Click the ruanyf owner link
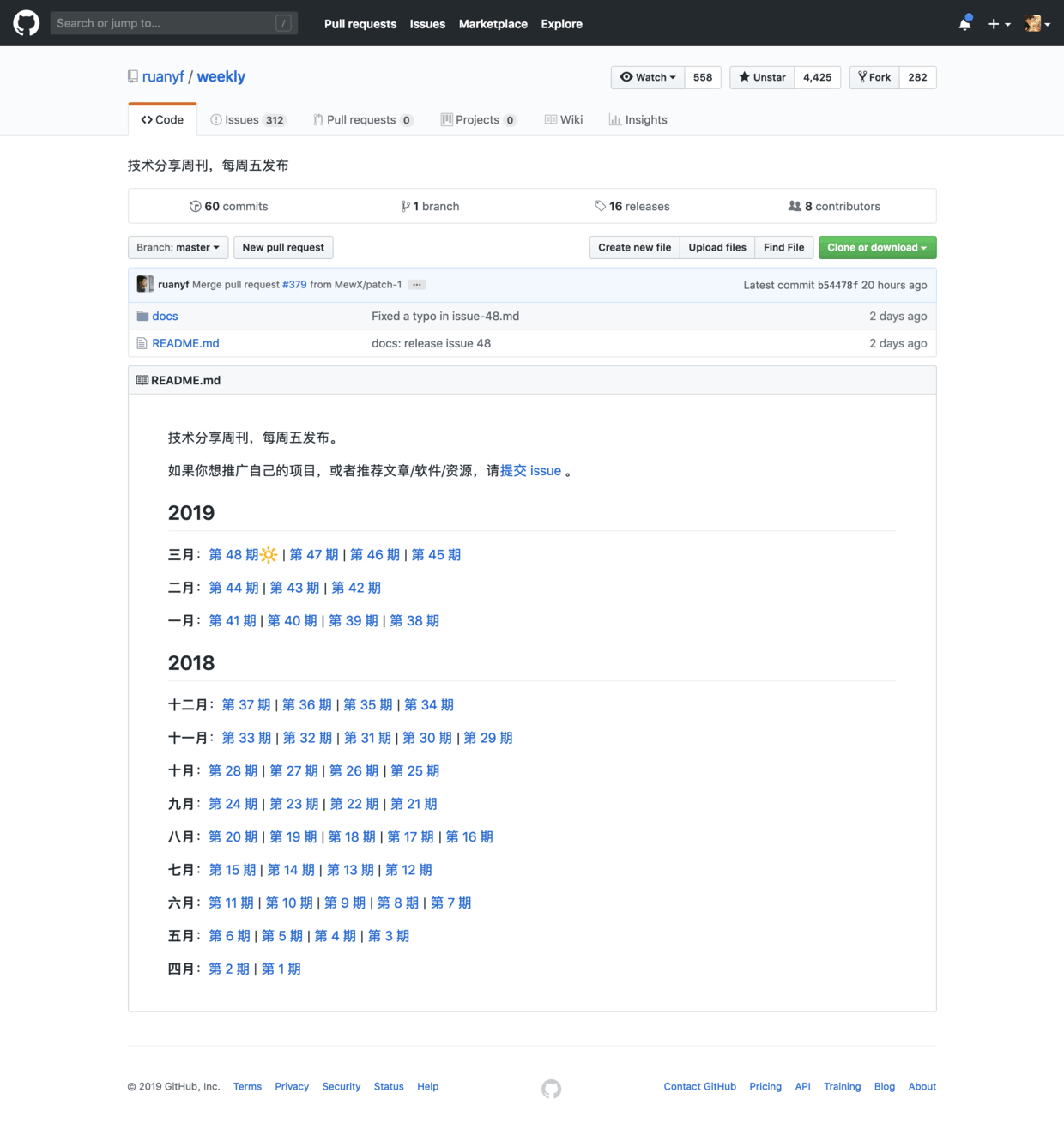This screenshot has width=1064, height=1141. (x=163, y=76)
